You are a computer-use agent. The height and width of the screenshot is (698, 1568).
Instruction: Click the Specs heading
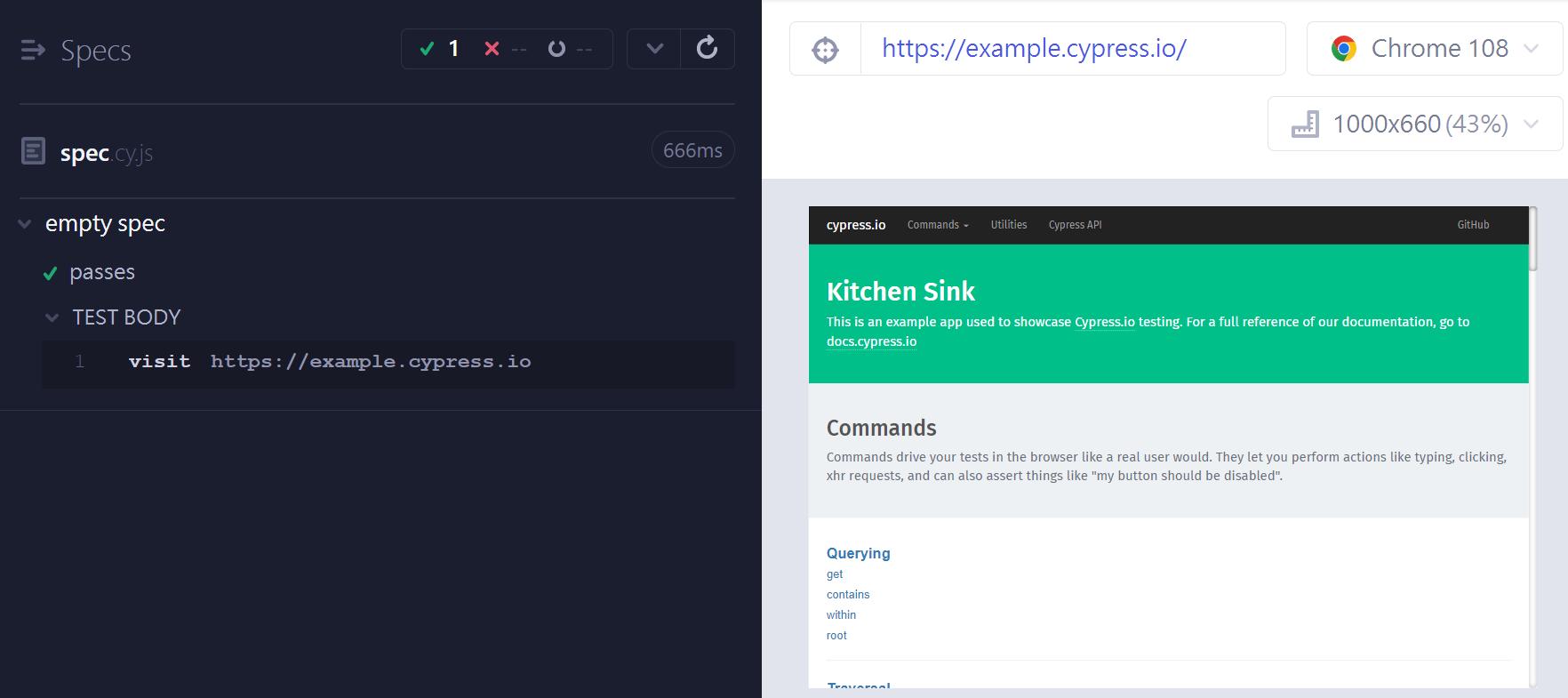[96, 51]
